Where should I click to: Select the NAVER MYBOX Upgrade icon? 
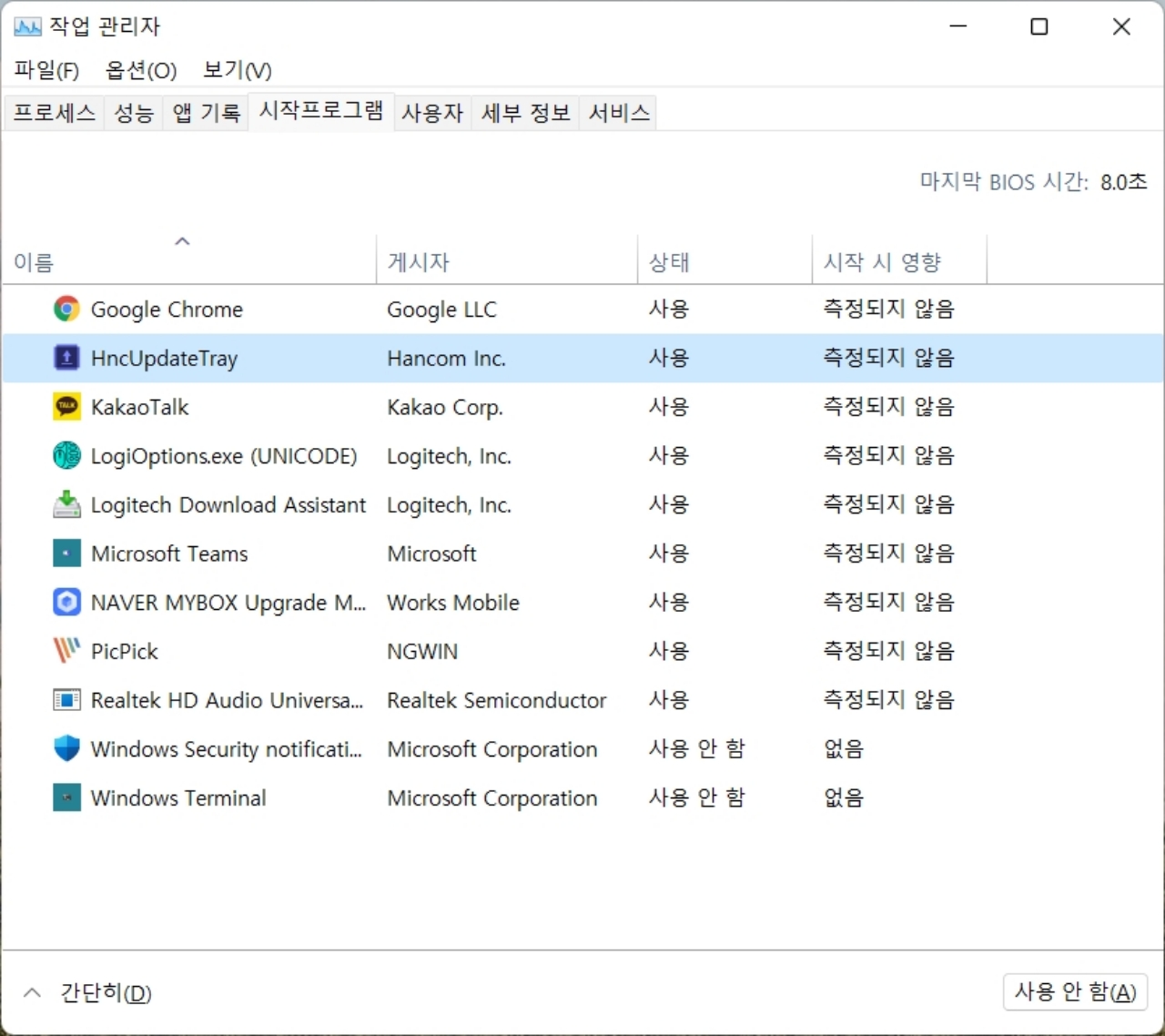pyautogui.click(x=66, y=602)
